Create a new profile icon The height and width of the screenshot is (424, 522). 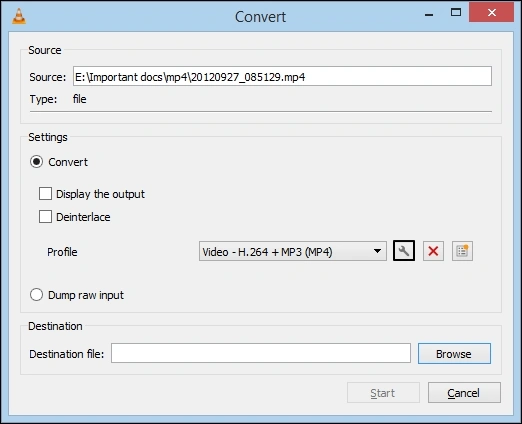(462, 251)
